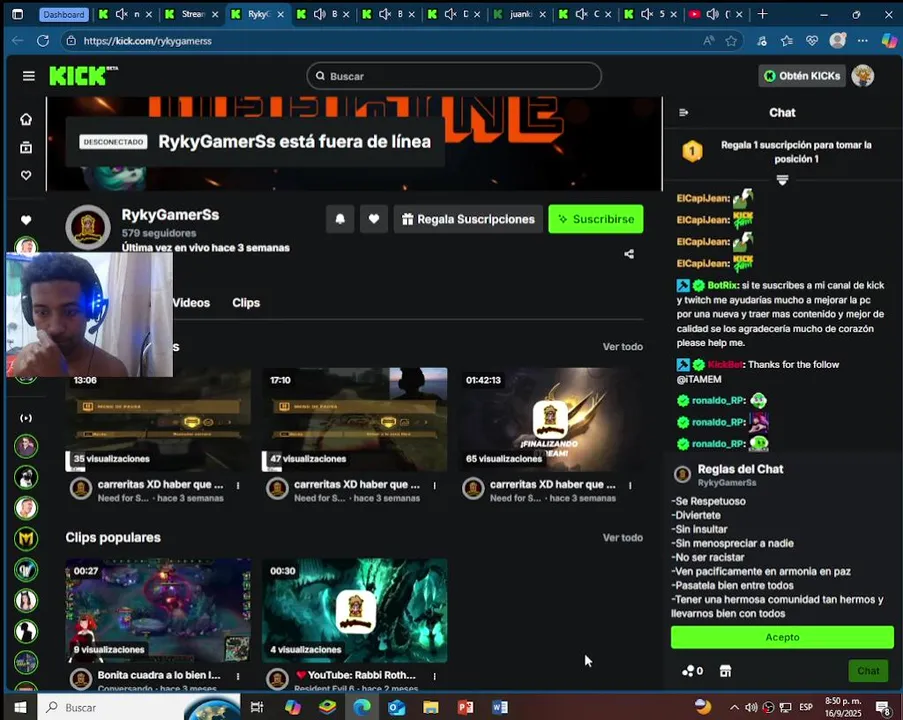This screenshot has height=720, width=903.
Task: Show hidden system tray icons
Action: pos(734,707)
